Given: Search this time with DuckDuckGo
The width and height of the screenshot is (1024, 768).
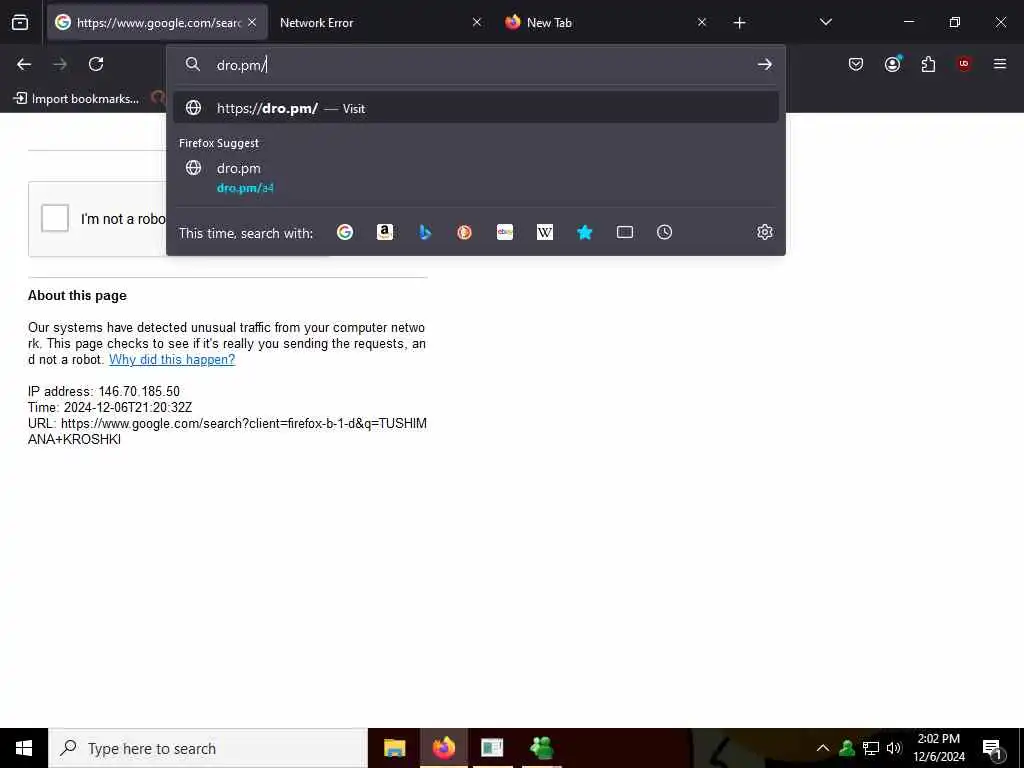Looking at the screenshot, I should (464, 232).
